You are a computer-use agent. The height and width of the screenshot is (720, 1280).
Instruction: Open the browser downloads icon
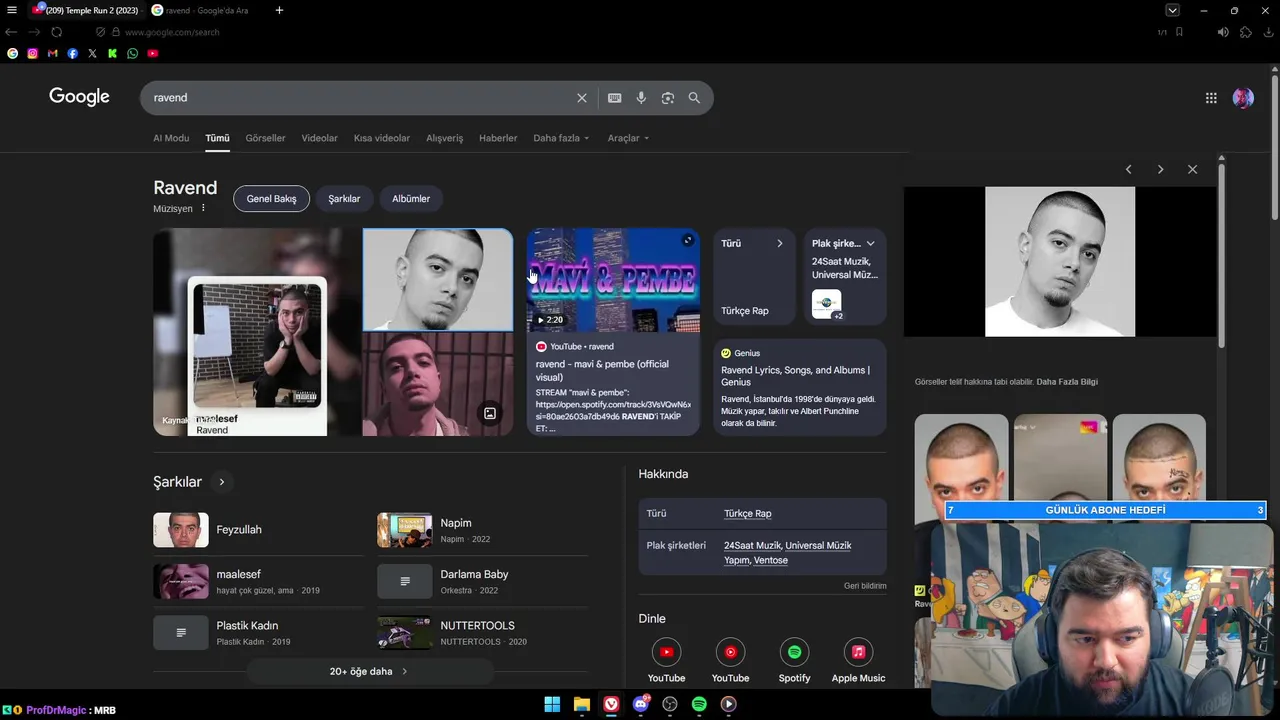pos(1268,32)
